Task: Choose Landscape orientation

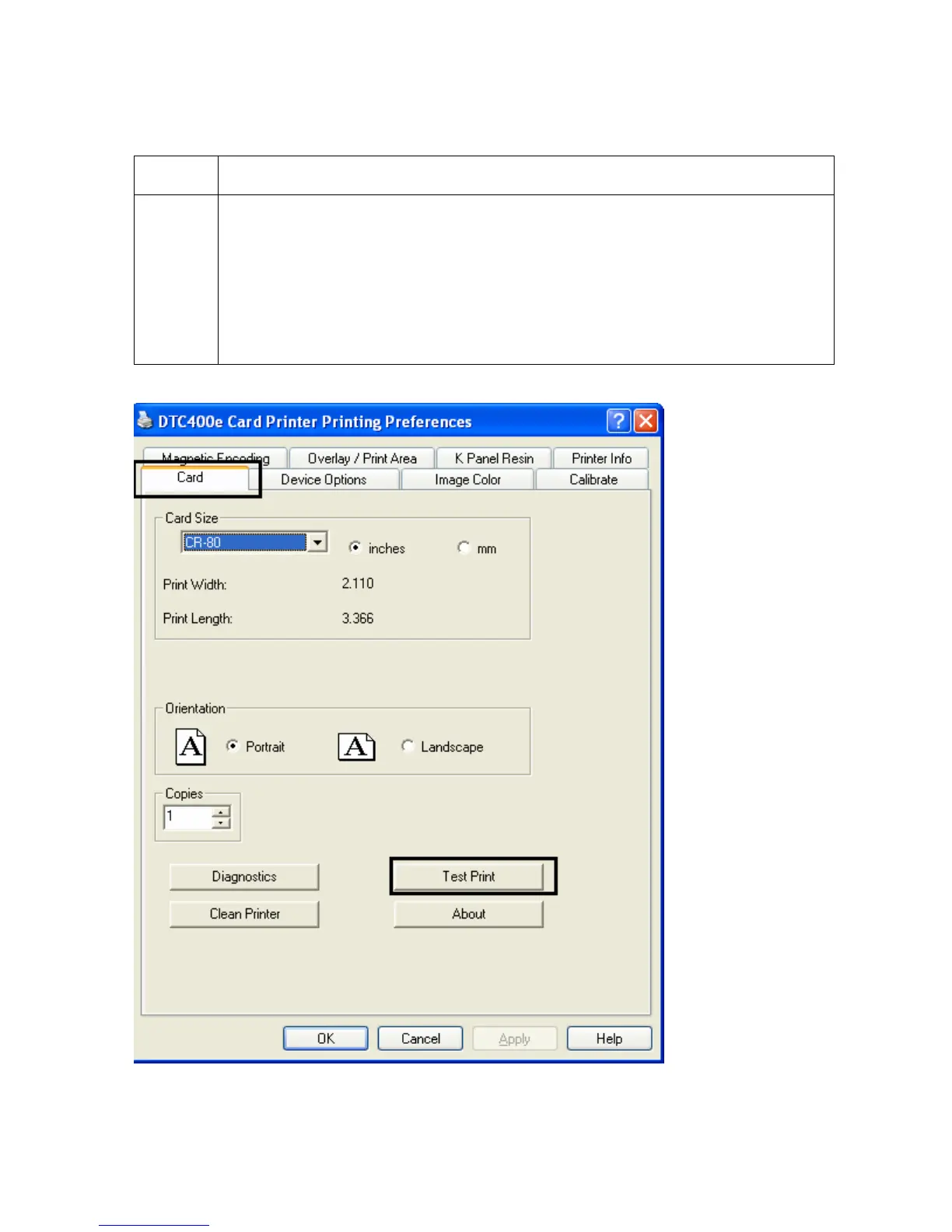Action: click(407, 746)
